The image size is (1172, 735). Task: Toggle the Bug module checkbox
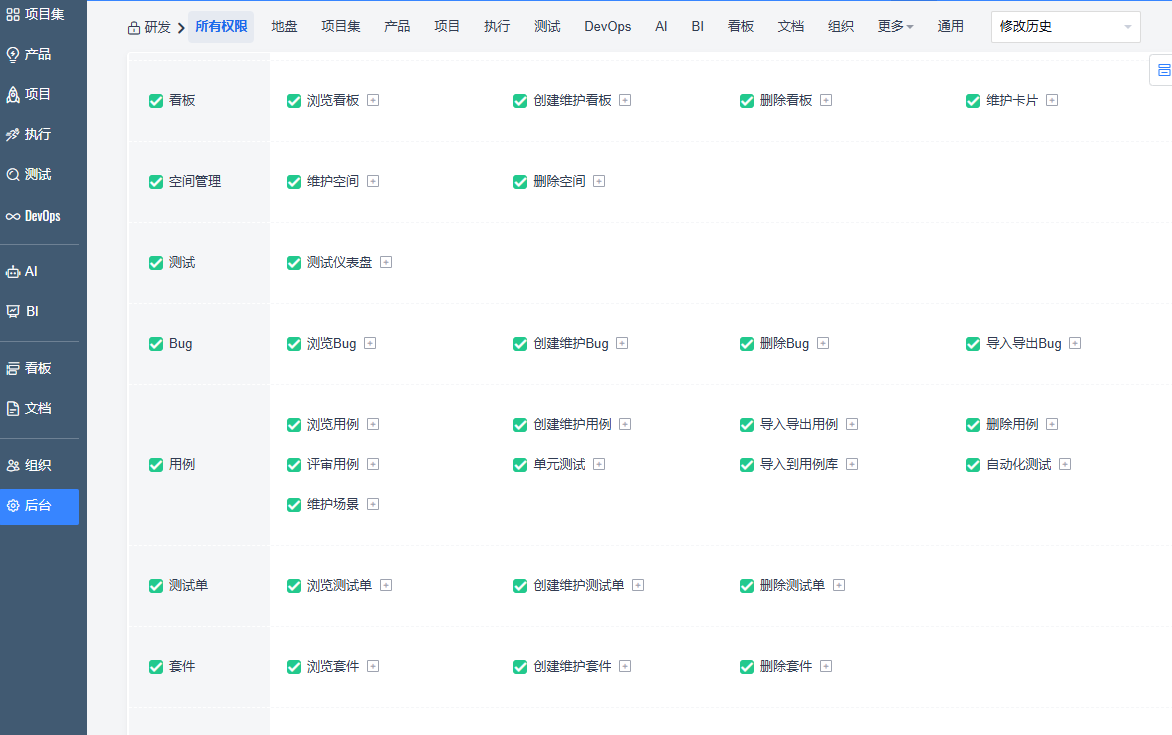[155, 344]
